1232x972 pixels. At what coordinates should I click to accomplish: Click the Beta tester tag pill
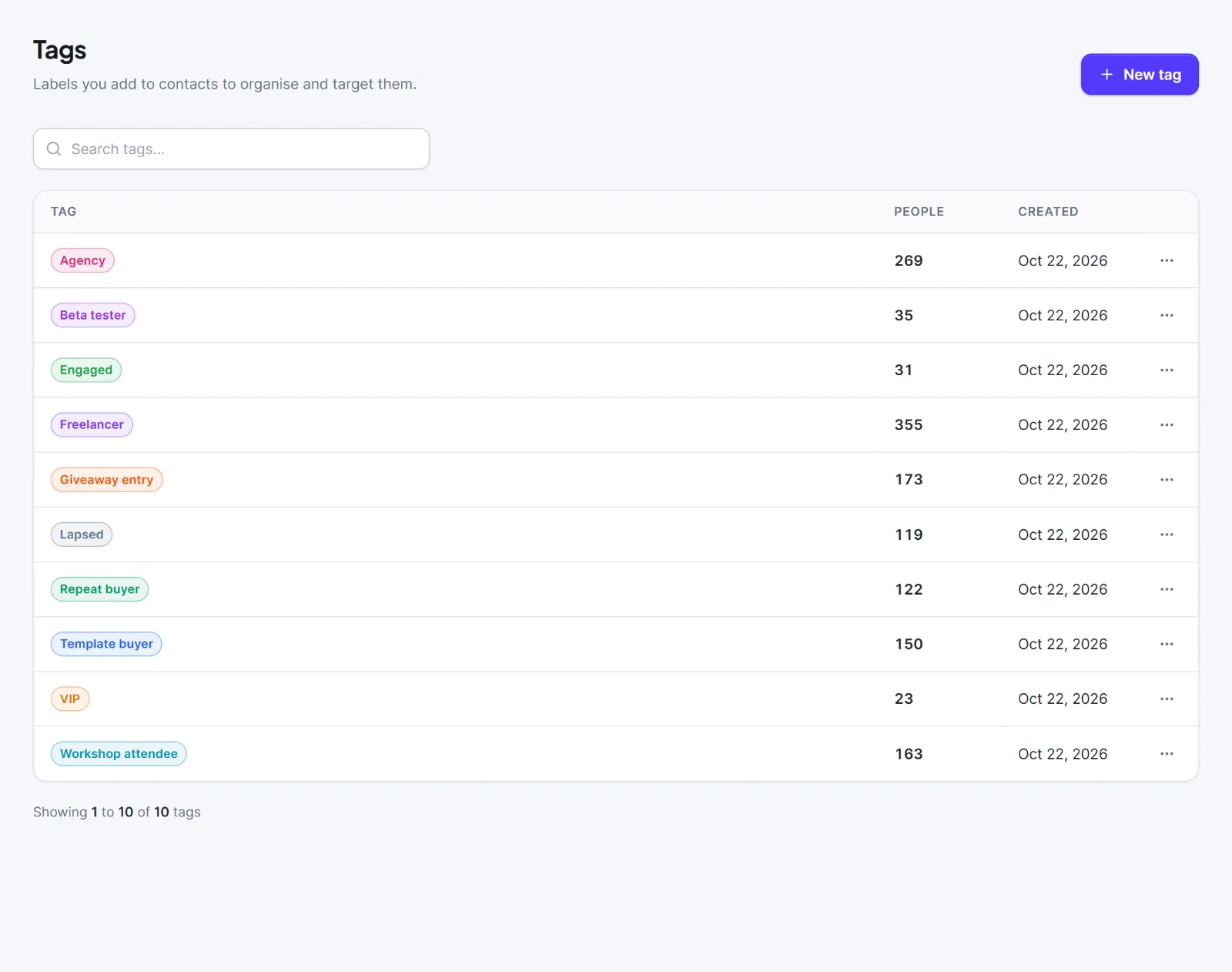point(93,315)
